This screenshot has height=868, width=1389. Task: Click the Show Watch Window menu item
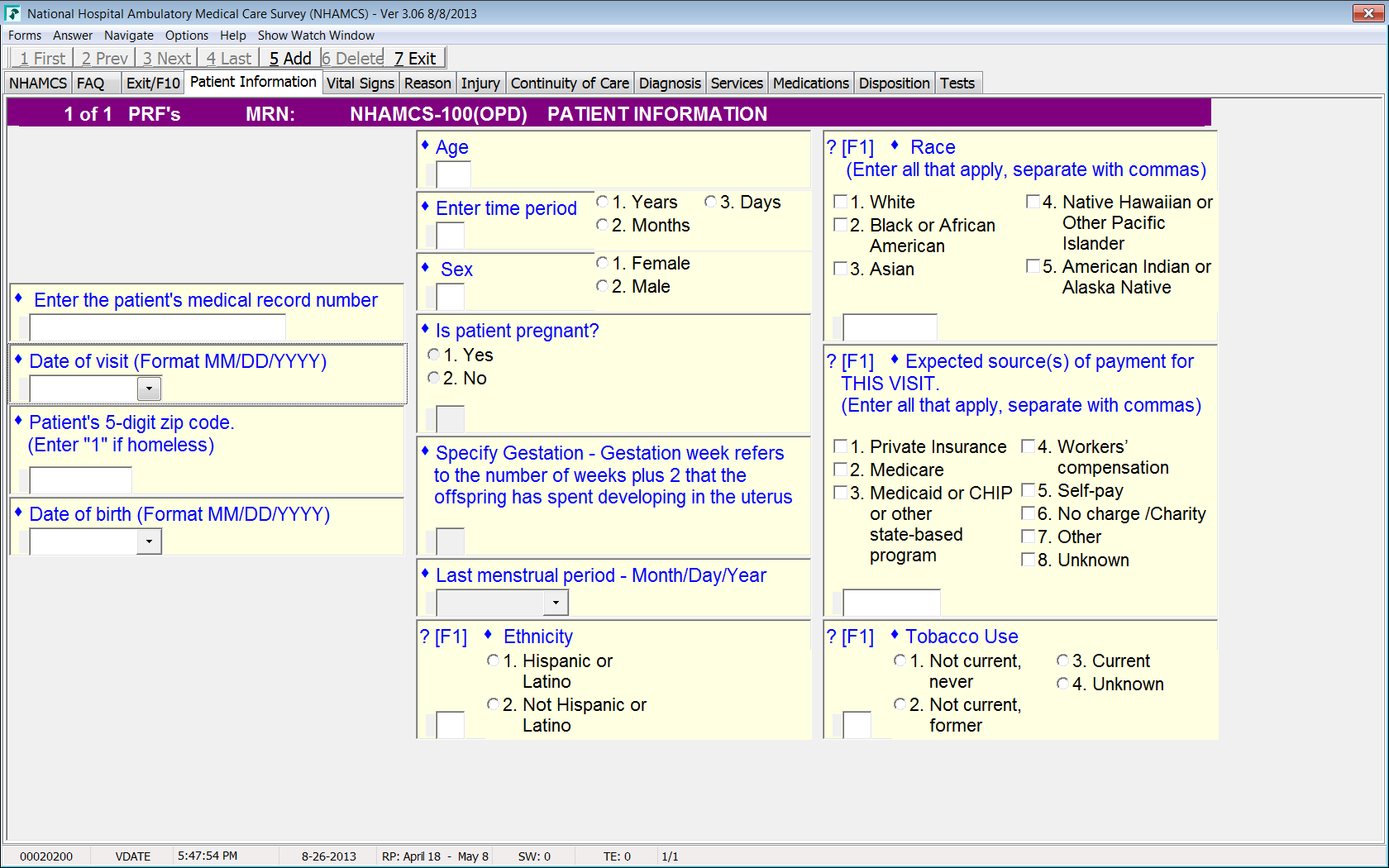coord(316,36)
